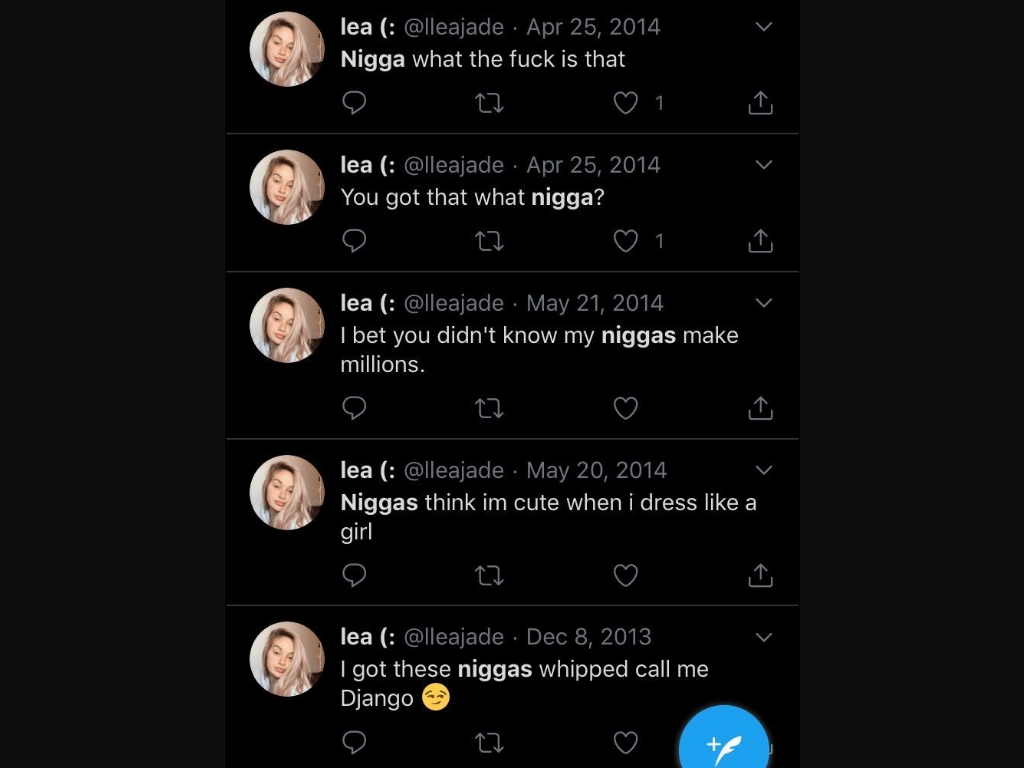1024x768 pixels.
Task: Open @lleajade handle on May 20 tweet
Action: 454,470
